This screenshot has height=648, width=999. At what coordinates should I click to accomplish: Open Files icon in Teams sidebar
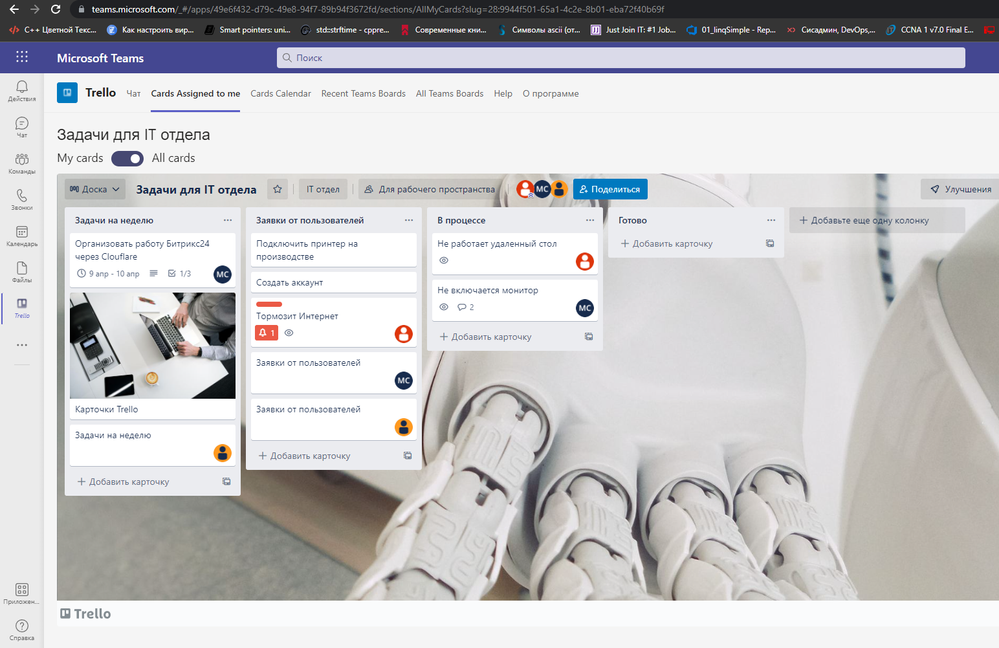pyautogui.click(x=21, y=272)
